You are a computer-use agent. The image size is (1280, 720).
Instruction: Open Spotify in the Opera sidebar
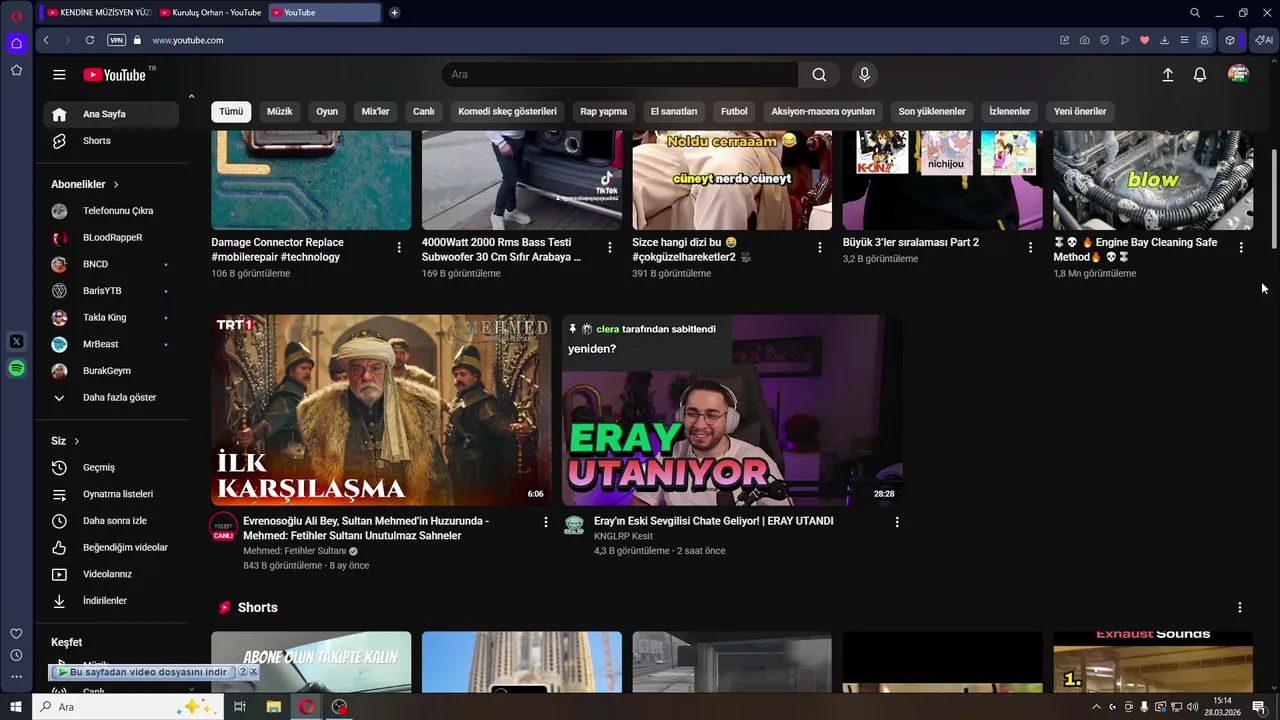[16, 369]
